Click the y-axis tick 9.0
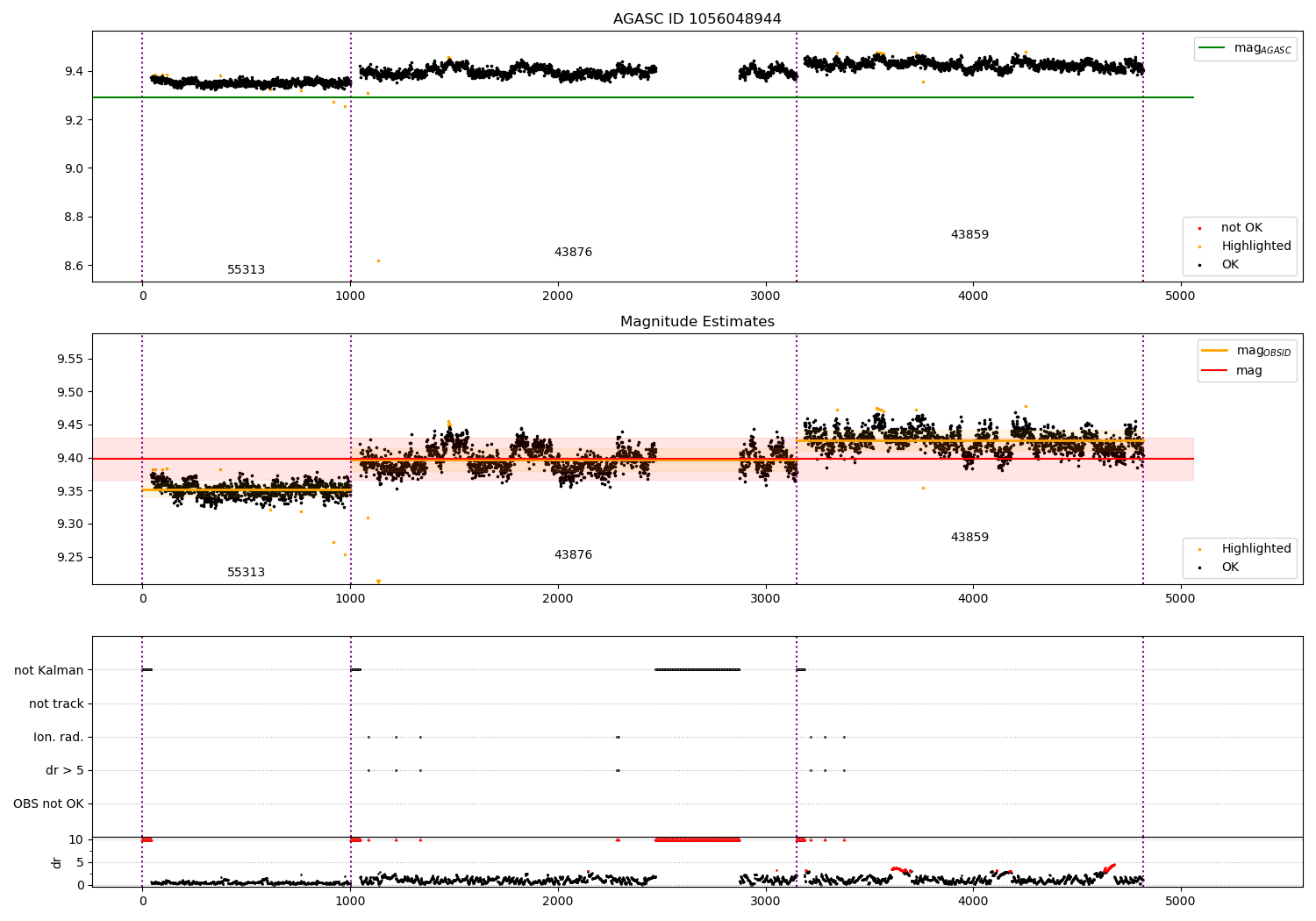1316x921 pixels. [x=73, y=168]
